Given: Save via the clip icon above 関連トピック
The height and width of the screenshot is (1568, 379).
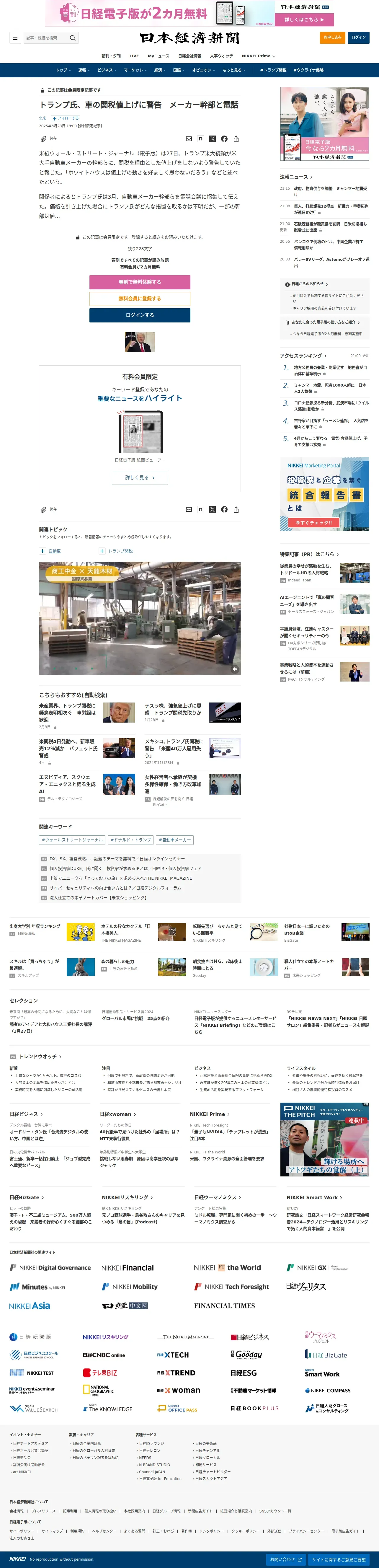Looking at the screenshot, I should [x=43, y=509].
